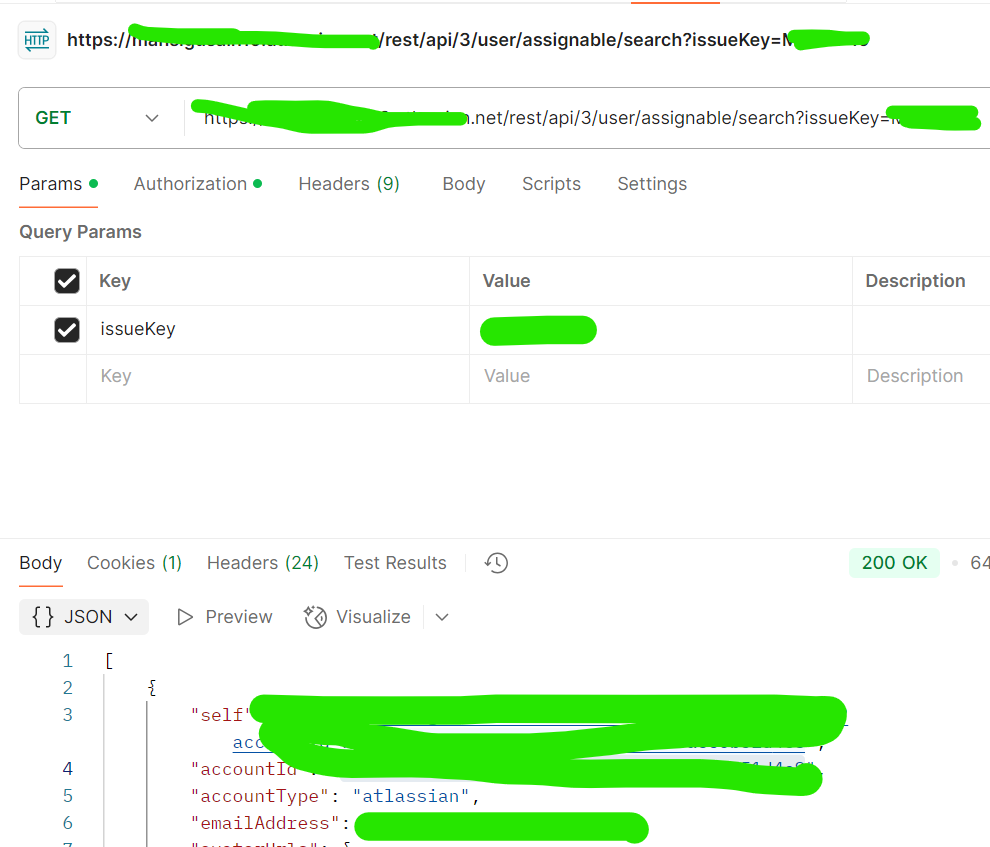
Task: Open the GET method dropdown
Action: (x=152, y=117)
